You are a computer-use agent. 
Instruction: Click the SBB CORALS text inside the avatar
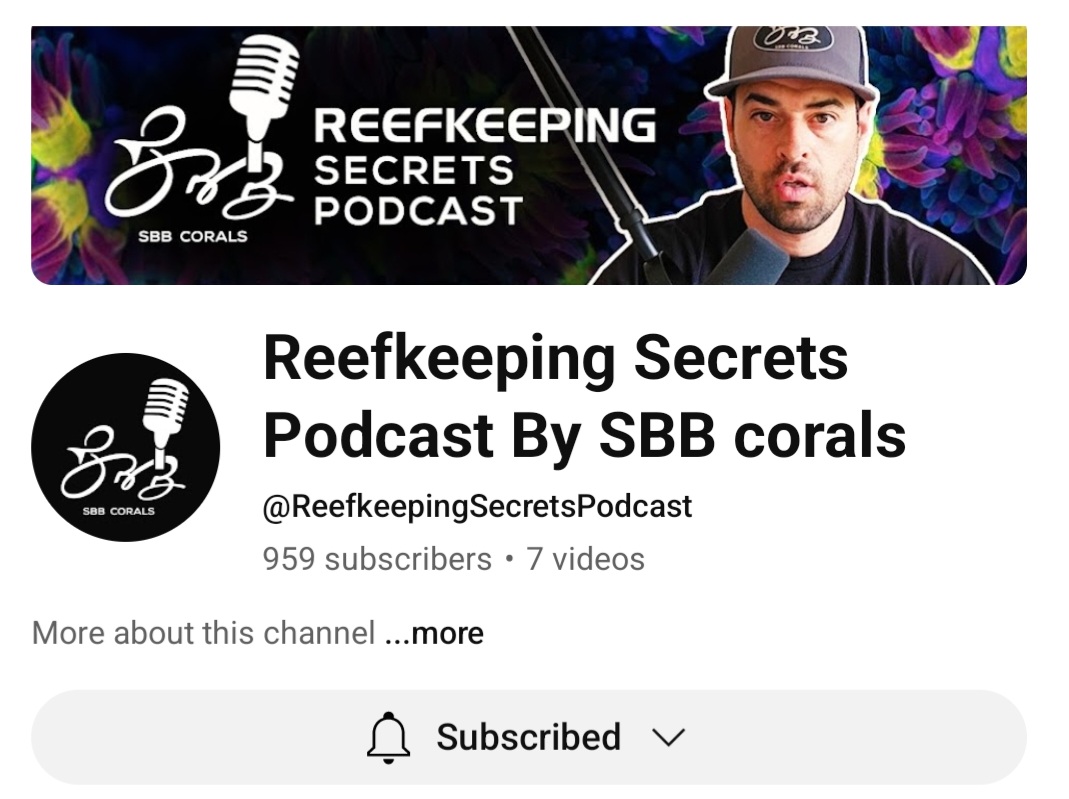click(119, 511)
